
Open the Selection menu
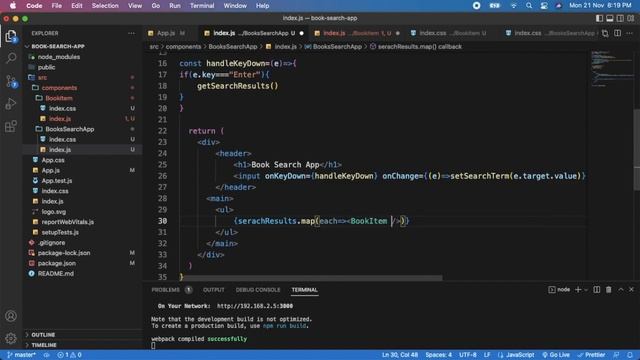tap(105, 6)
